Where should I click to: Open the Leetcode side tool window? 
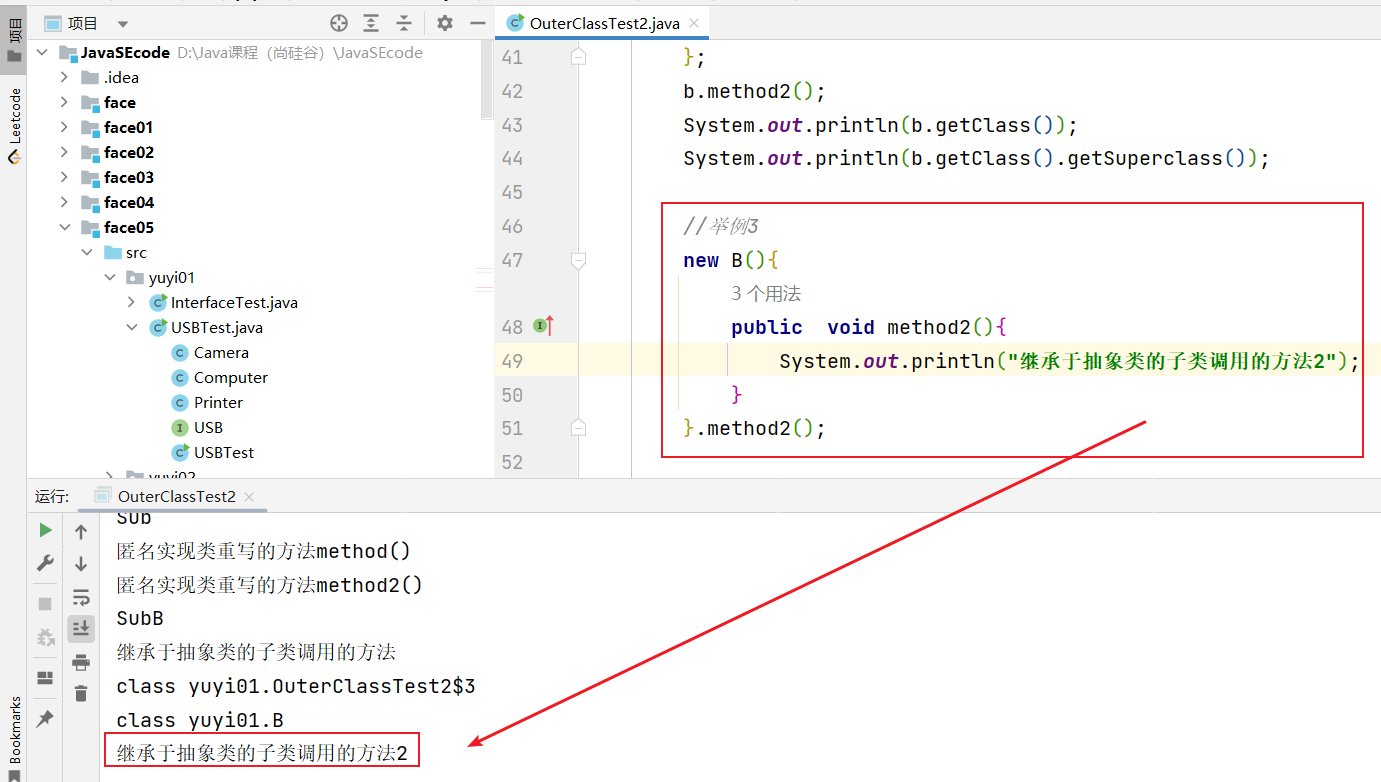pos(13,124)
